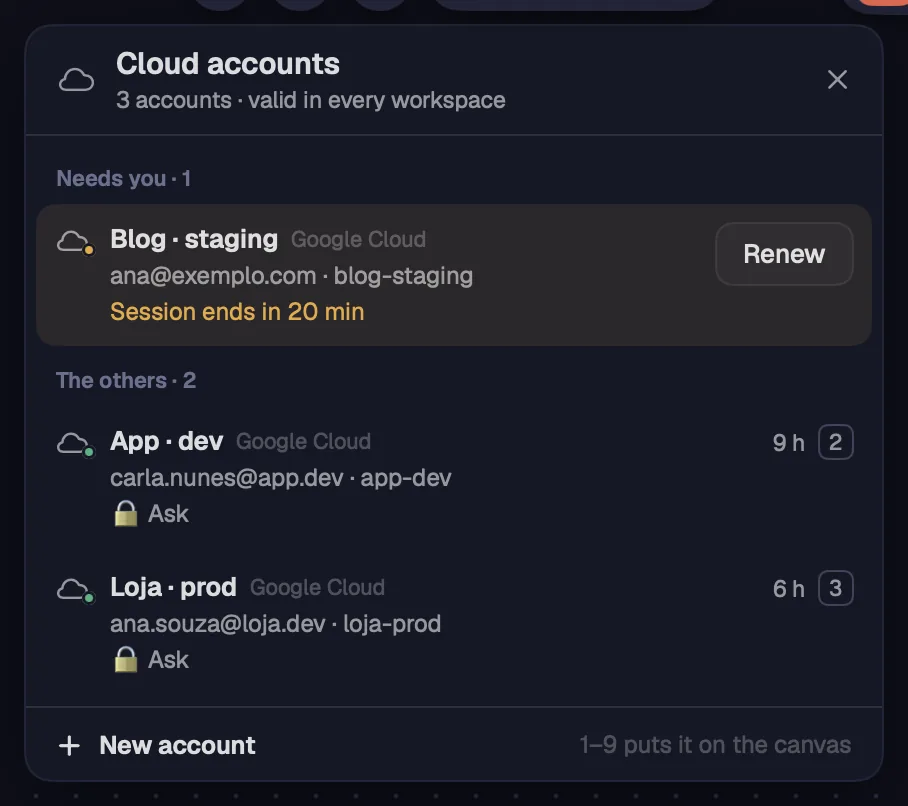Click the Needs you · 1 section header

pos(123,178)
